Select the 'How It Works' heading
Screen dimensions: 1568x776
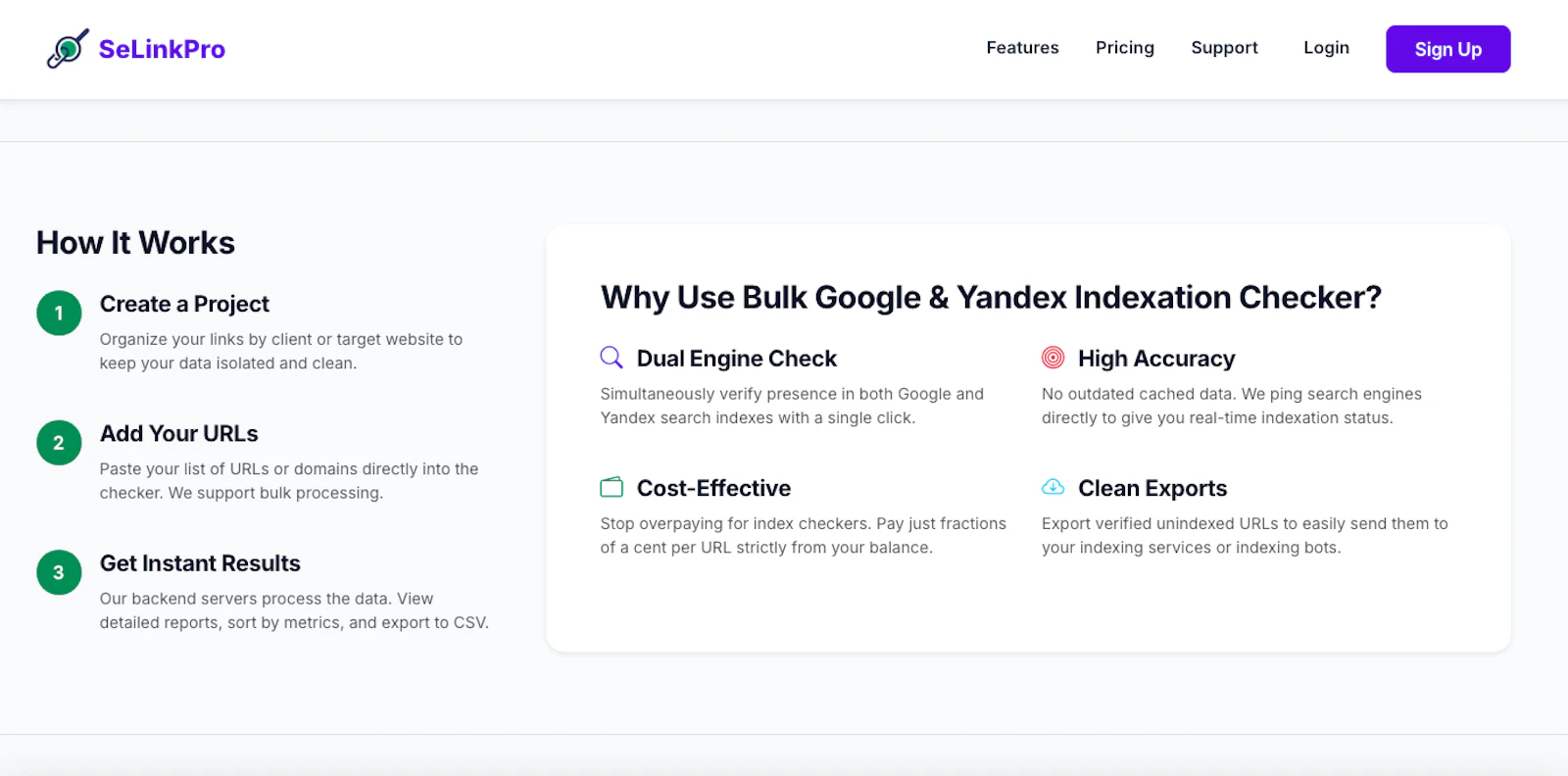point(135,243)
